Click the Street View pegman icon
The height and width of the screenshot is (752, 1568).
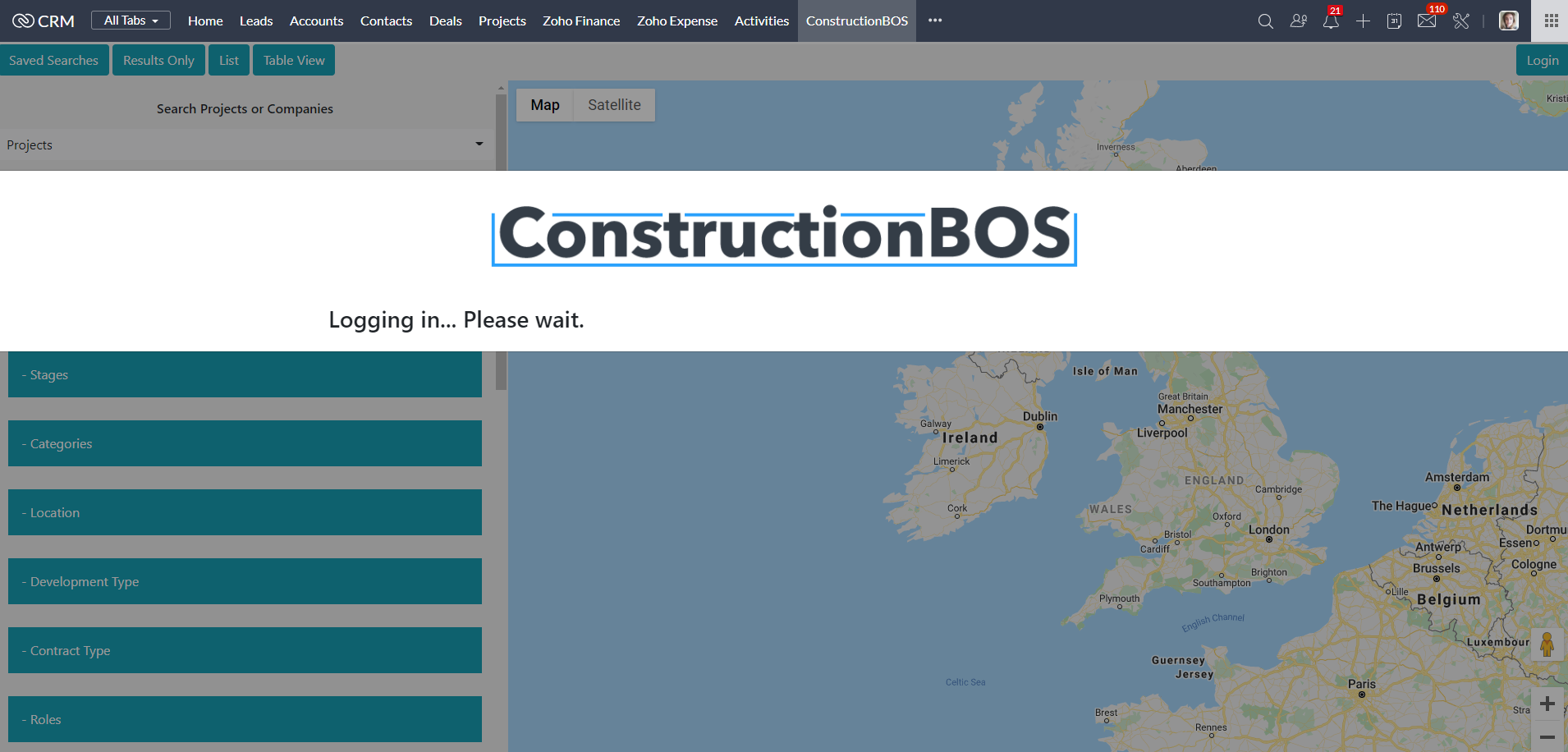click(1547, 644)
